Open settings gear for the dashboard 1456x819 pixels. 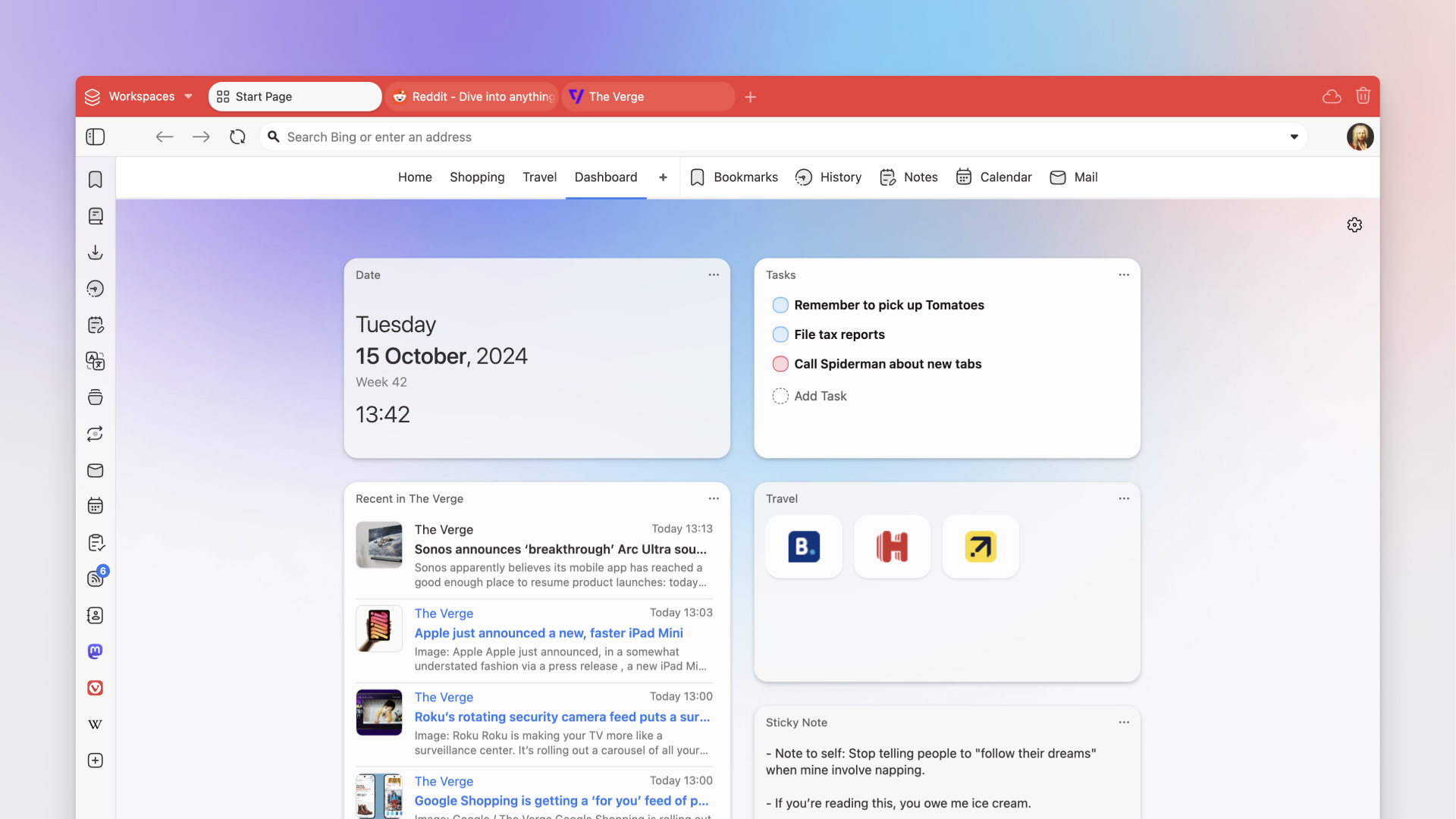(1355, 224)
